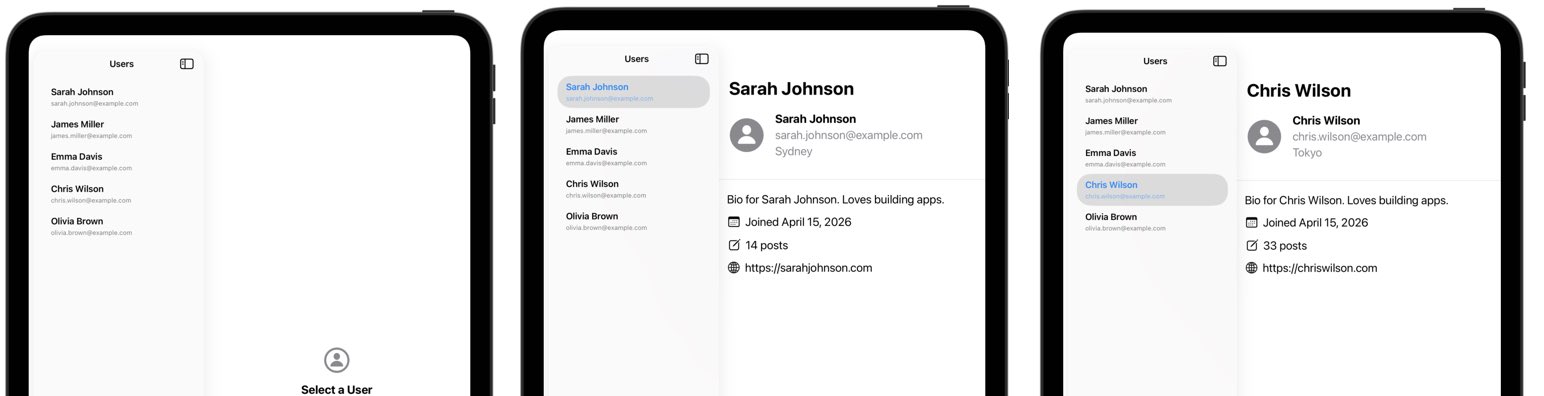Click Joined April 15, 2026 in Sarah's details
Viewport: 1544px width, 396px height.
pos(798,222)
